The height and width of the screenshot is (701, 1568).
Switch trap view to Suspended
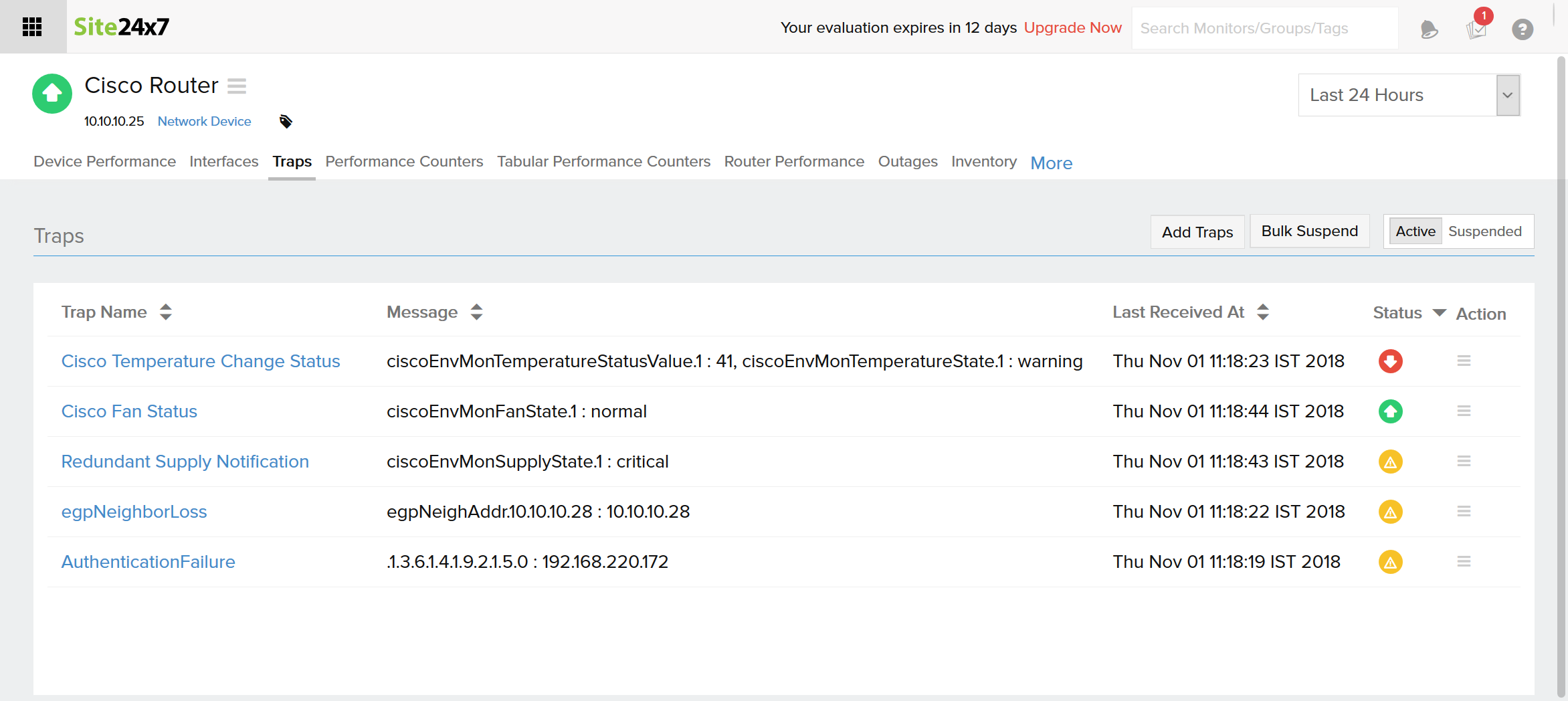[x=1484, y=231]
